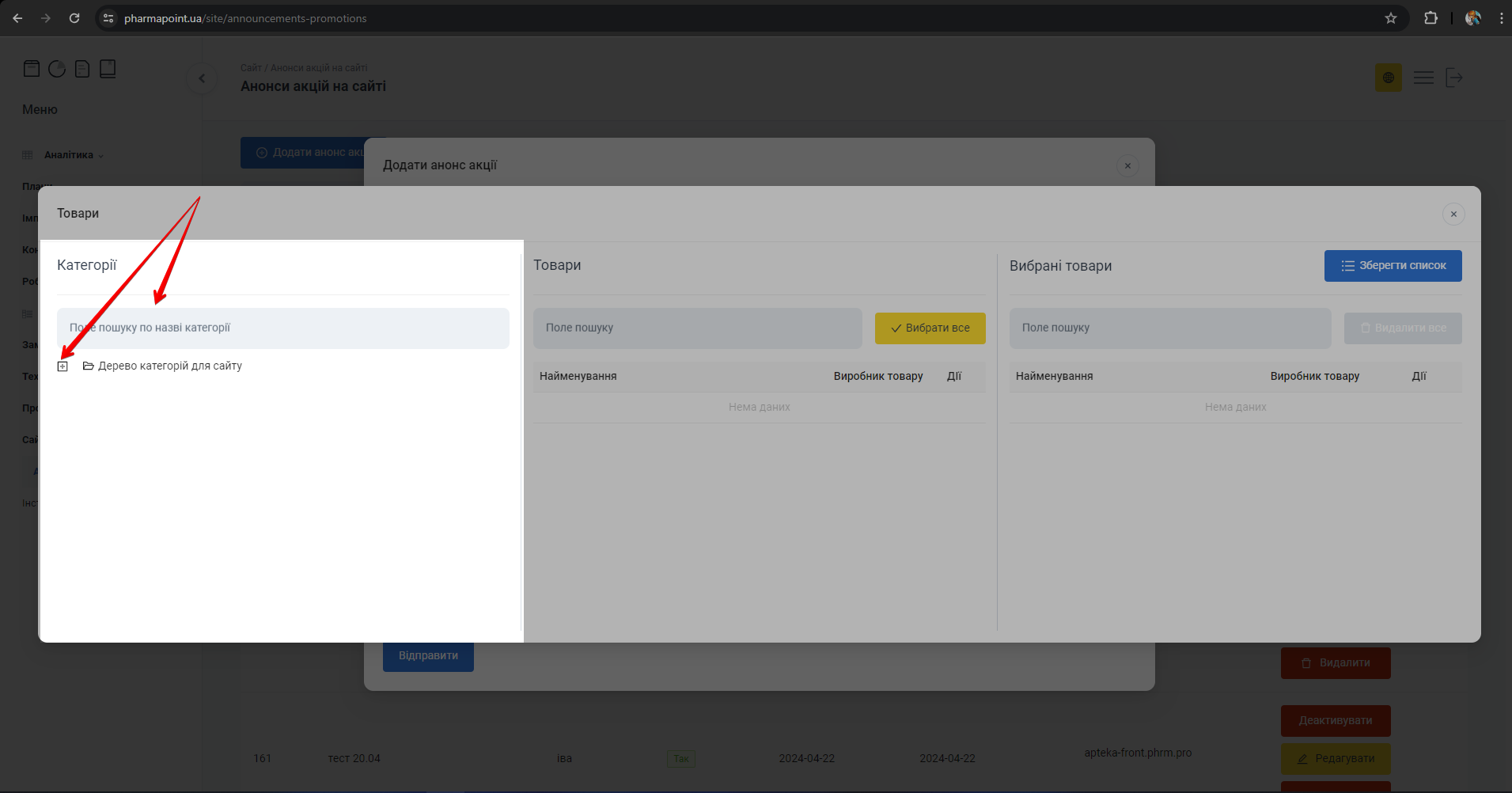Screen dimensions: 1512x793
Task: Bookmark this page with star icon
Action: [1390, 18]
